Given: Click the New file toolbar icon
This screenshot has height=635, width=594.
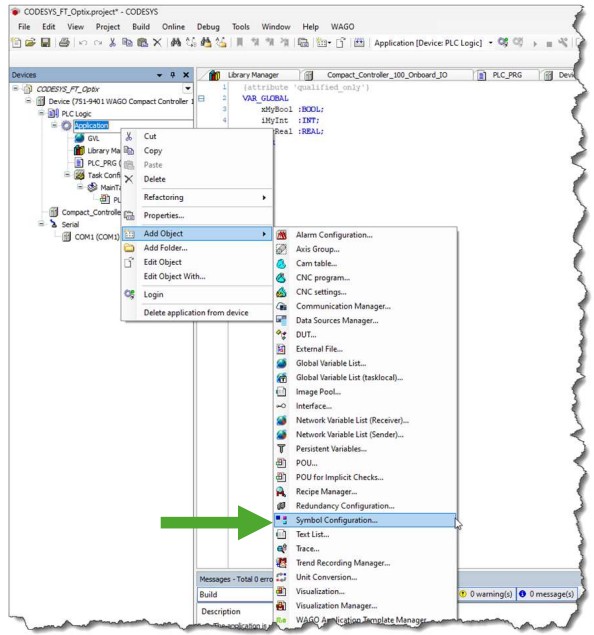Looking at the screenshot, I should 16,43.
